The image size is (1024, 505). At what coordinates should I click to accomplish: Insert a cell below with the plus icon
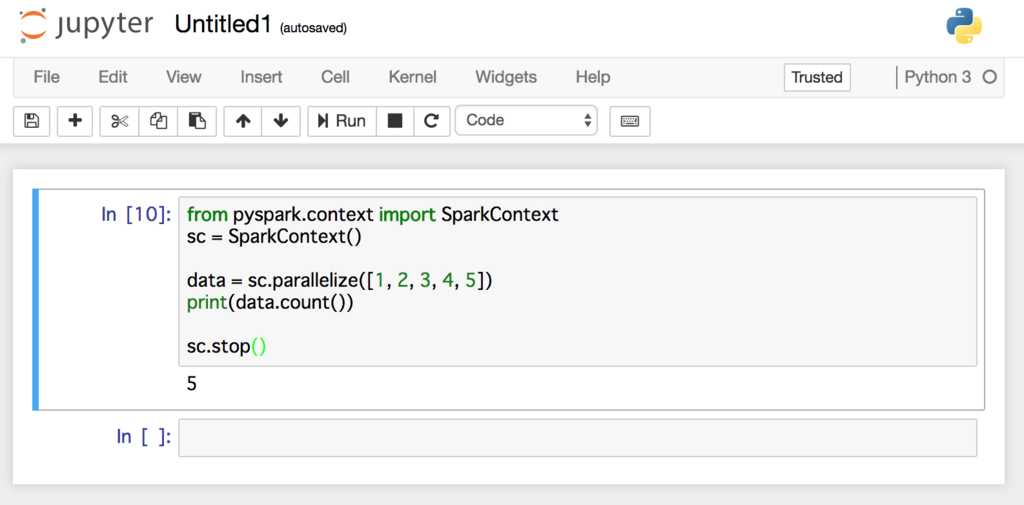75,121
